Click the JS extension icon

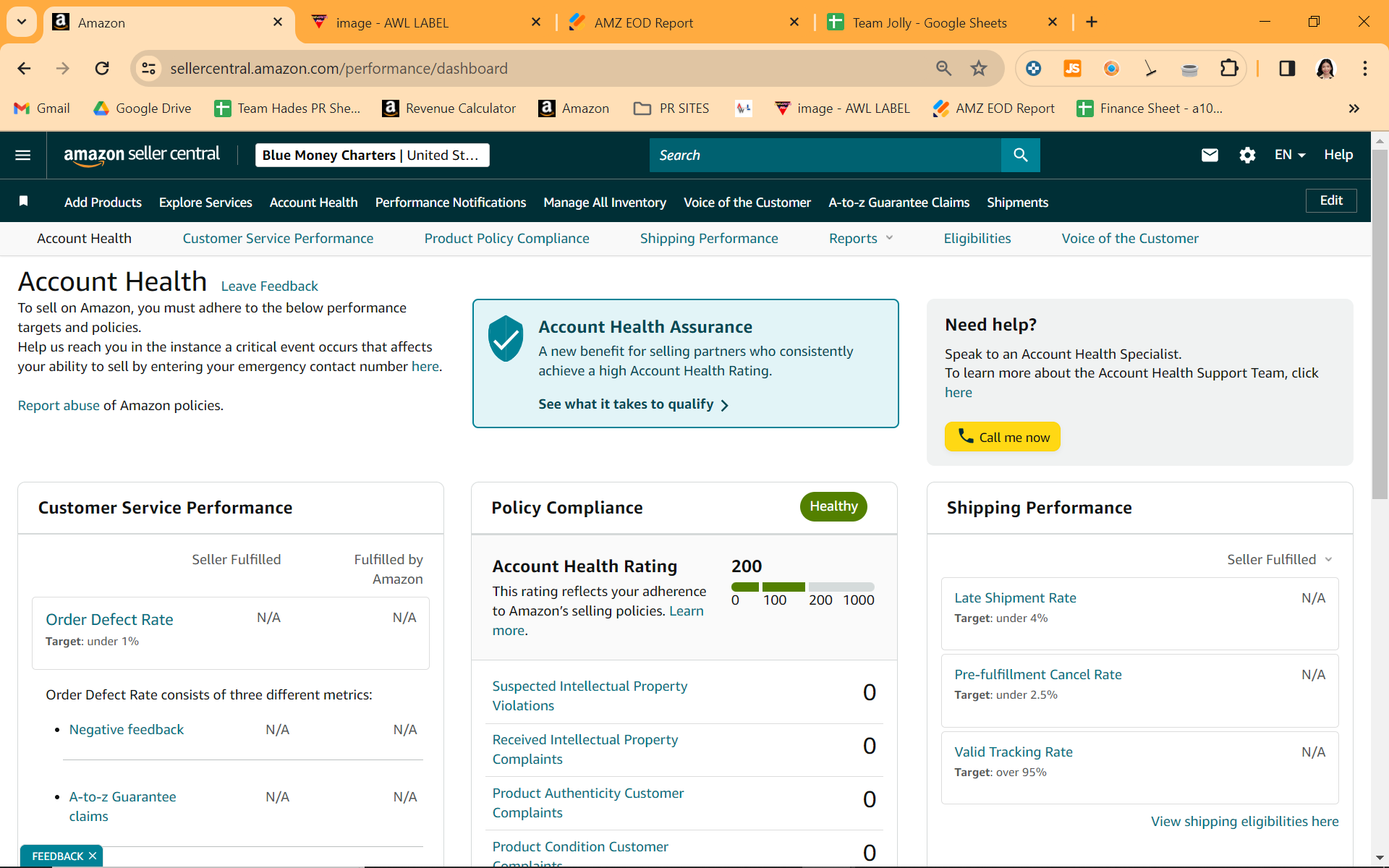1072,68
